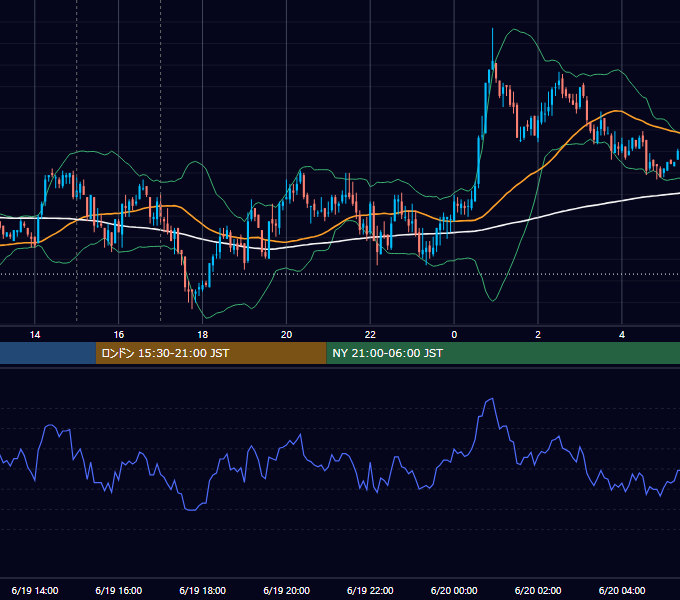Screen dimensions: 680x600
Task: Click the 6/19 22:00 date label
Action: (370, 590)
